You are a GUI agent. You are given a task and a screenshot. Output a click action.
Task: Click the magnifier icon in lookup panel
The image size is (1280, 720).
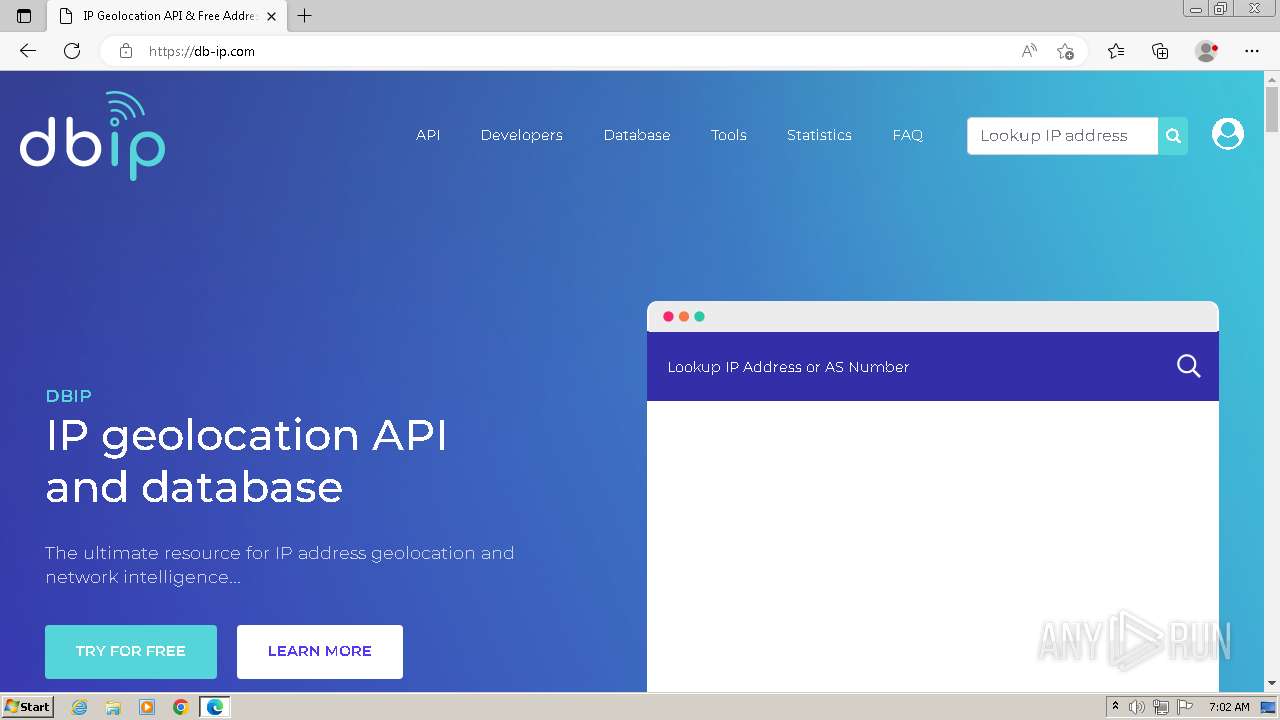click(x=1188, y=366)
